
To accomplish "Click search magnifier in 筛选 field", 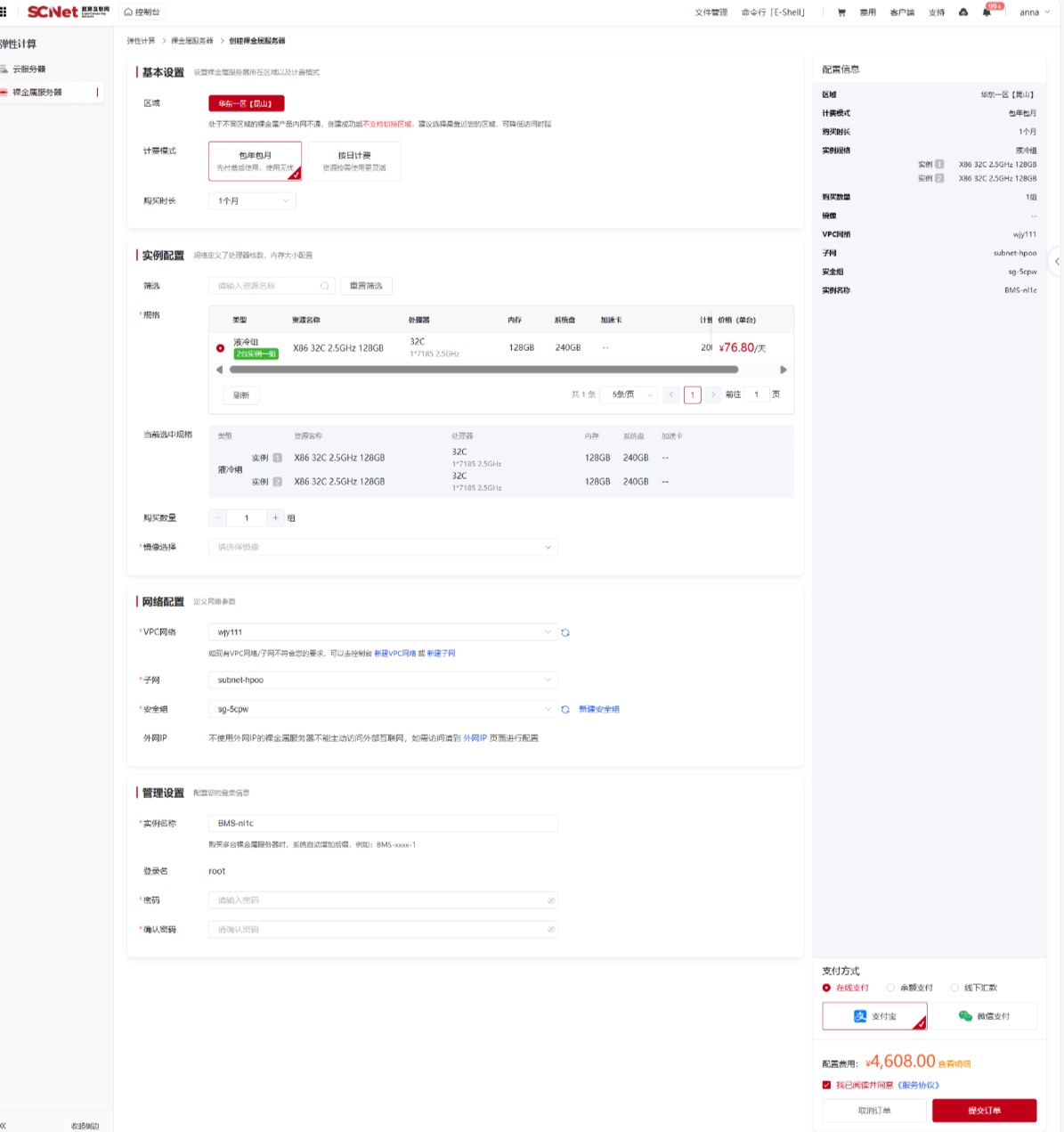I will (x=324, y=286).
